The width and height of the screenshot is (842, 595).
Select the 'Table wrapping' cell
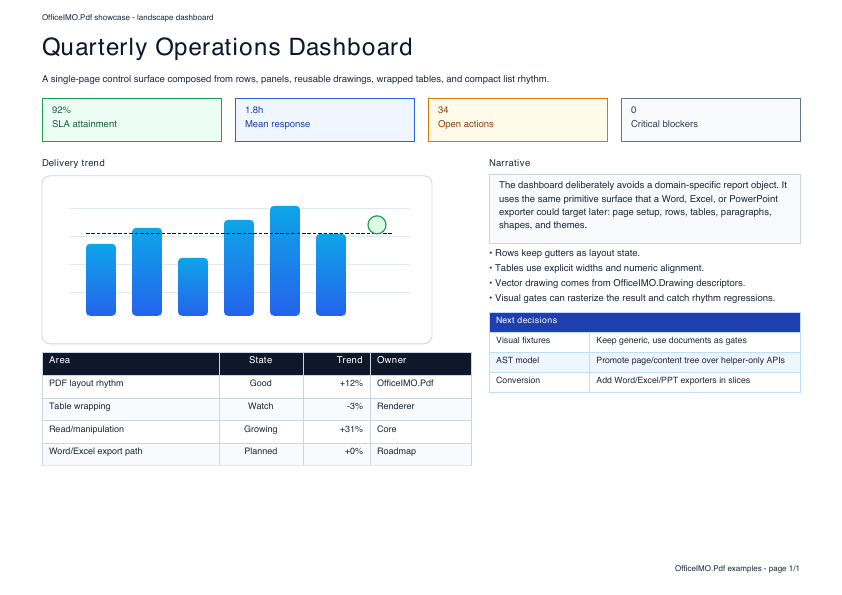point(131,409)
